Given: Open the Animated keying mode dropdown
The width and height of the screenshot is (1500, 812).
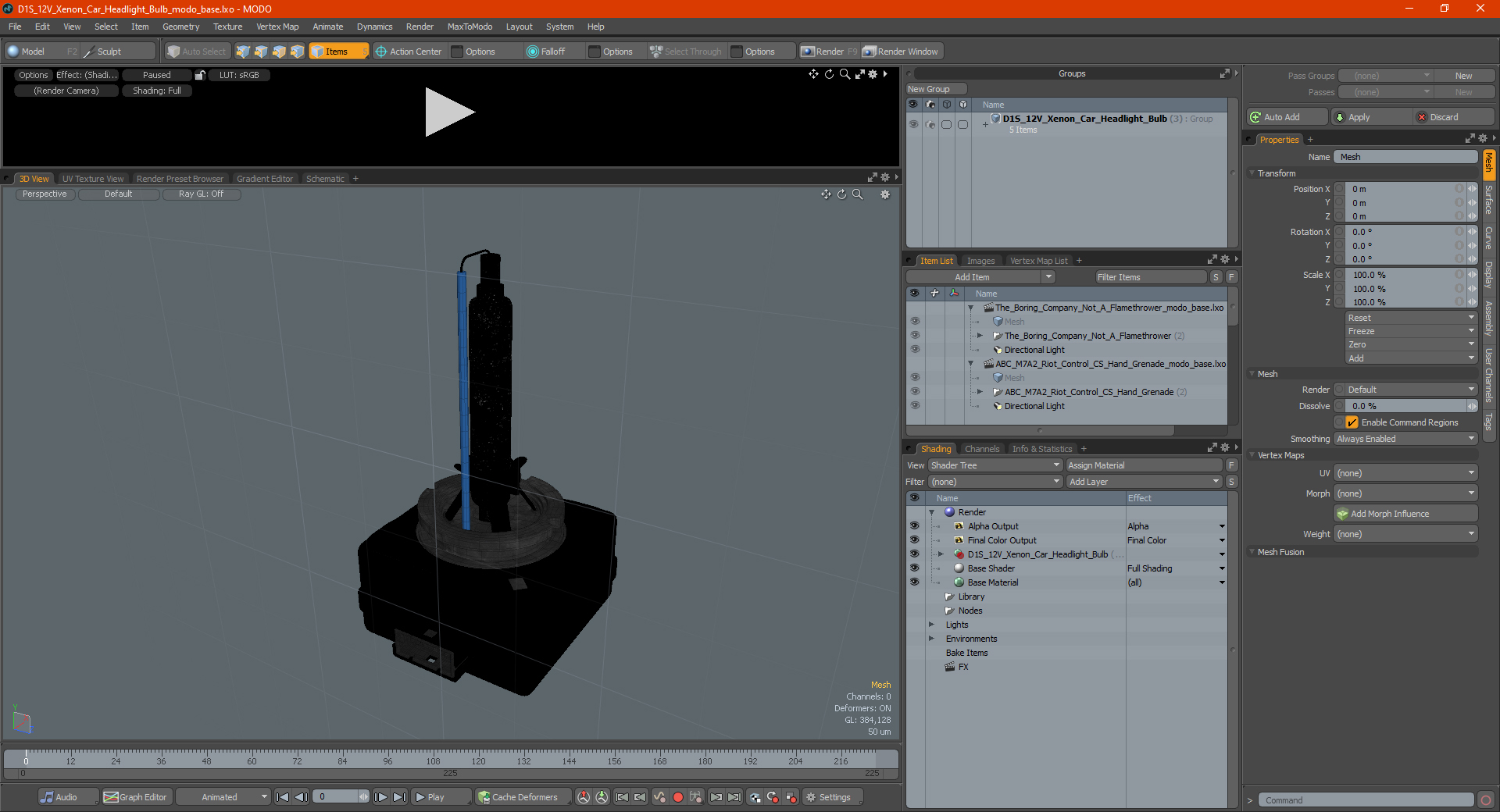Looking at the screenshot, I should click(223, 797).
